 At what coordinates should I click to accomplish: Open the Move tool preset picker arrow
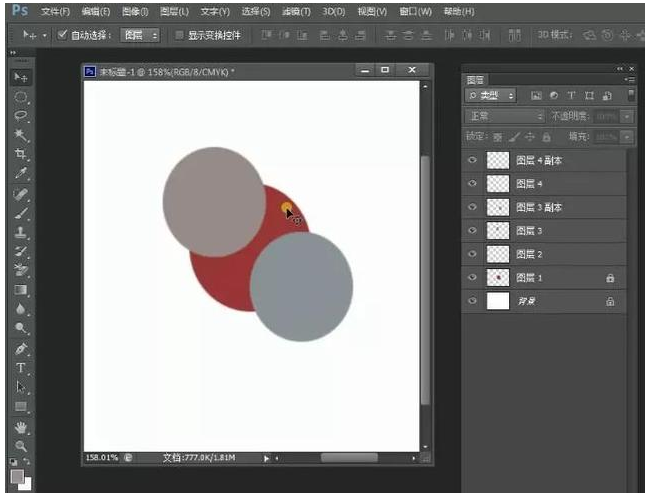pyautogui.click(x=44, y=35)
